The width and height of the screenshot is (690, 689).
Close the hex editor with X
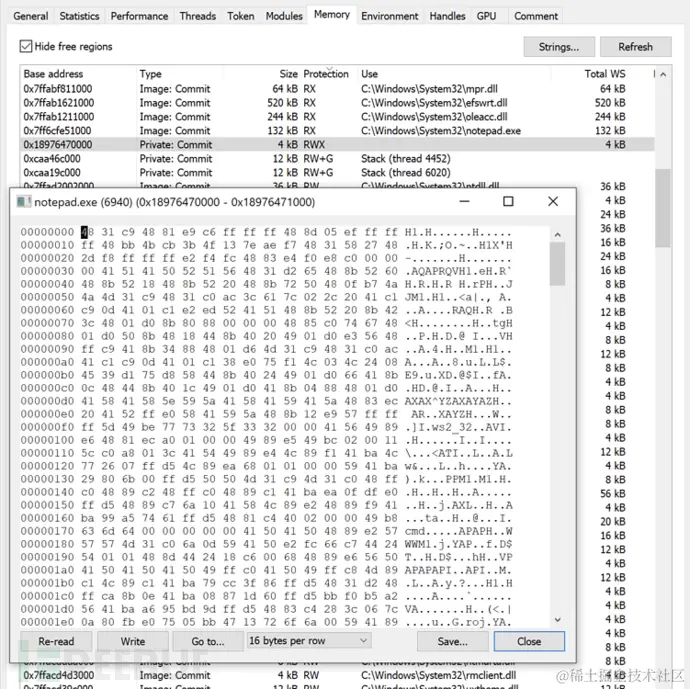click(x=553, y=202)
